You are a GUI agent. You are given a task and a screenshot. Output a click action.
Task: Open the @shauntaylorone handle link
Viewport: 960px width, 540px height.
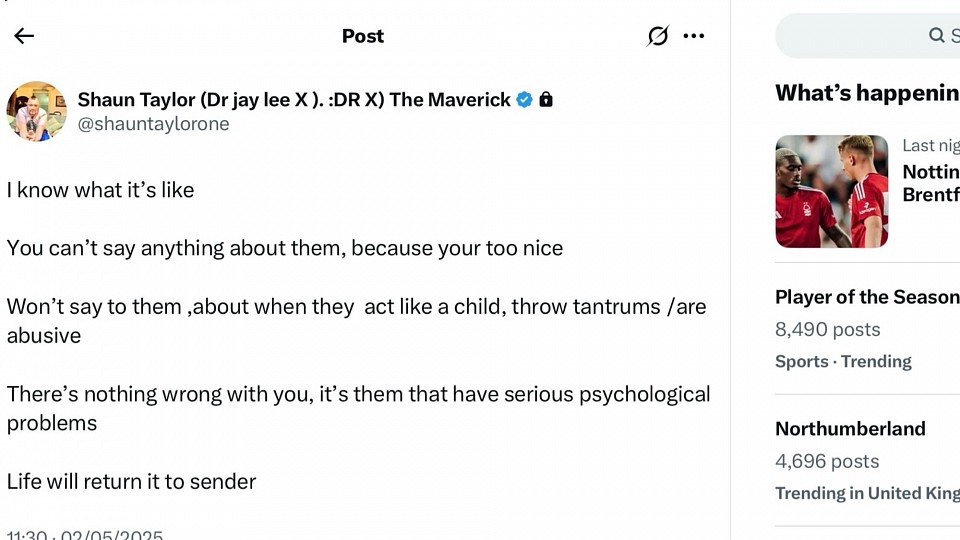[154, 124]
